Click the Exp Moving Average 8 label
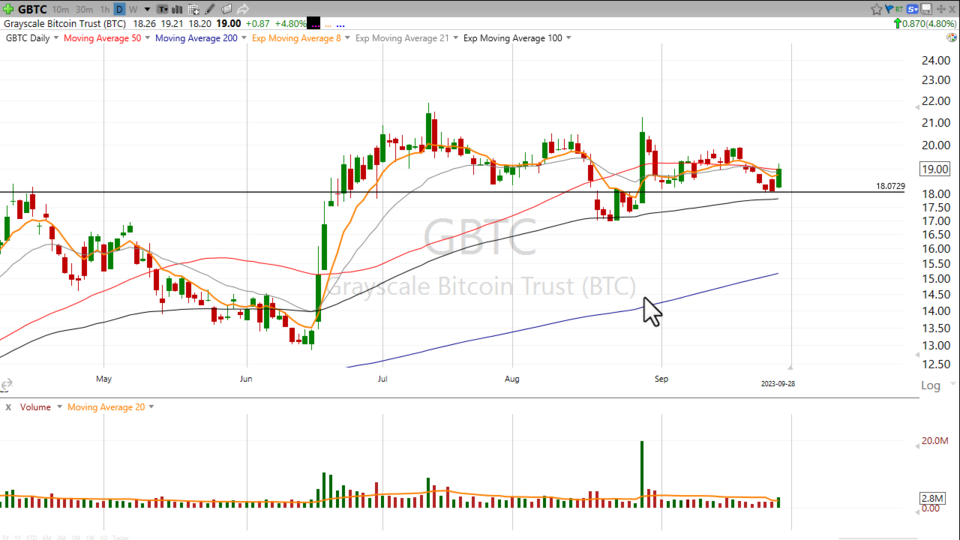This screenshot has width=960, height=540. pos(296,38)
